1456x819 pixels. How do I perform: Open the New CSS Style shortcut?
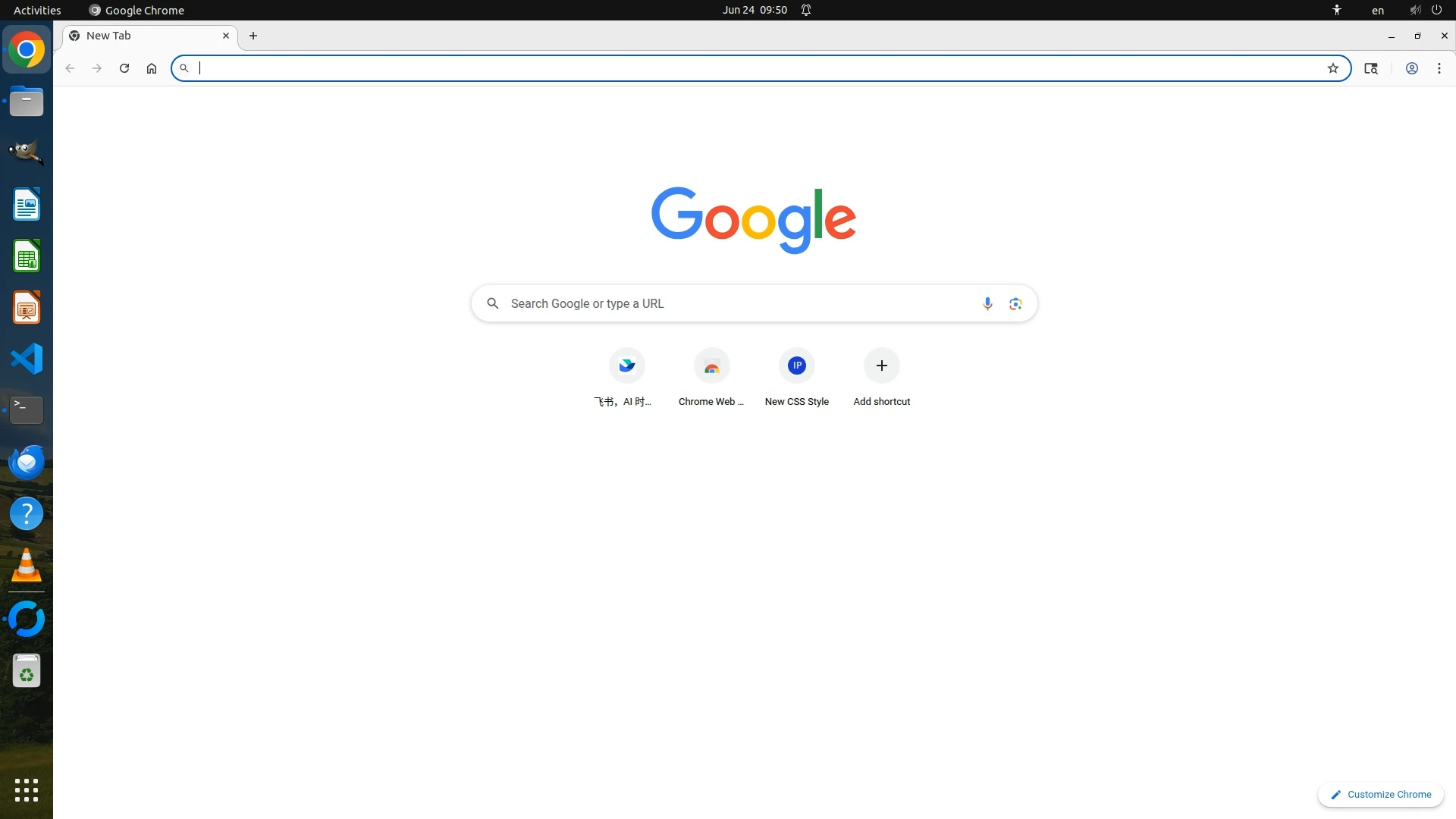796,366
